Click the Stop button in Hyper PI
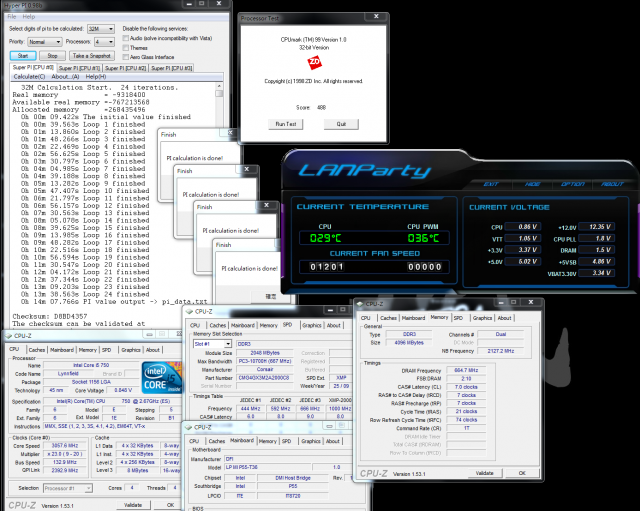The width and height of the screenshot is (640, 511). tap(52, 56)
